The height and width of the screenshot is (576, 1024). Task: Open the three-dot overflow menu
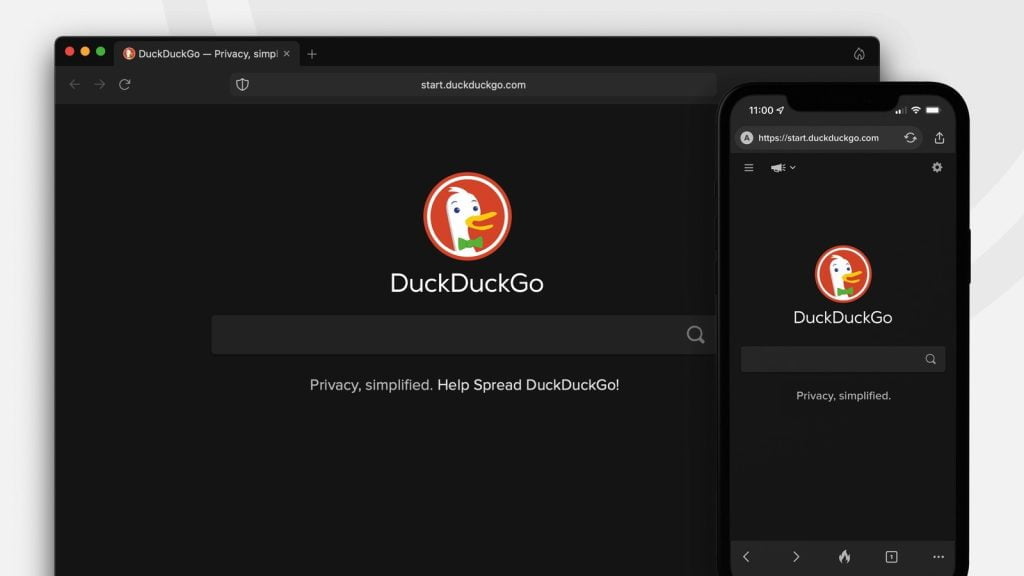pyautogui.click(x=938, y=557)
